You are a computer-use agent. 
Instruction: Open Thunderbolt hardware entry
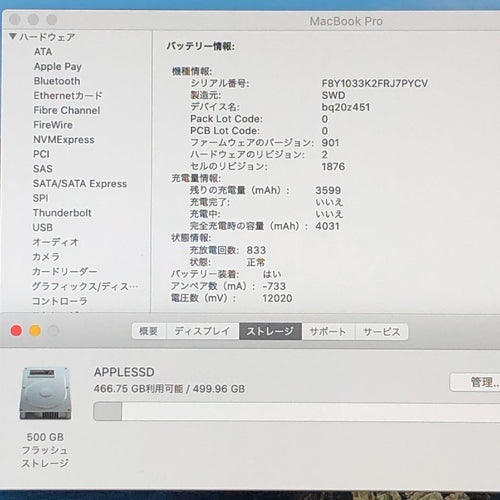point(62,213)
